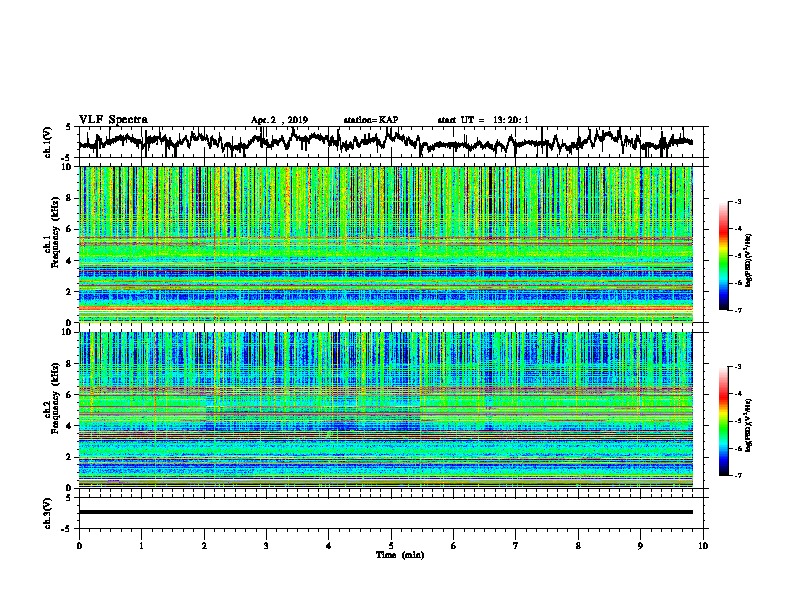Click the -3 value on ch.2 color bar
The height and width of the screenshot is (612, 792).
click(738, 367)
